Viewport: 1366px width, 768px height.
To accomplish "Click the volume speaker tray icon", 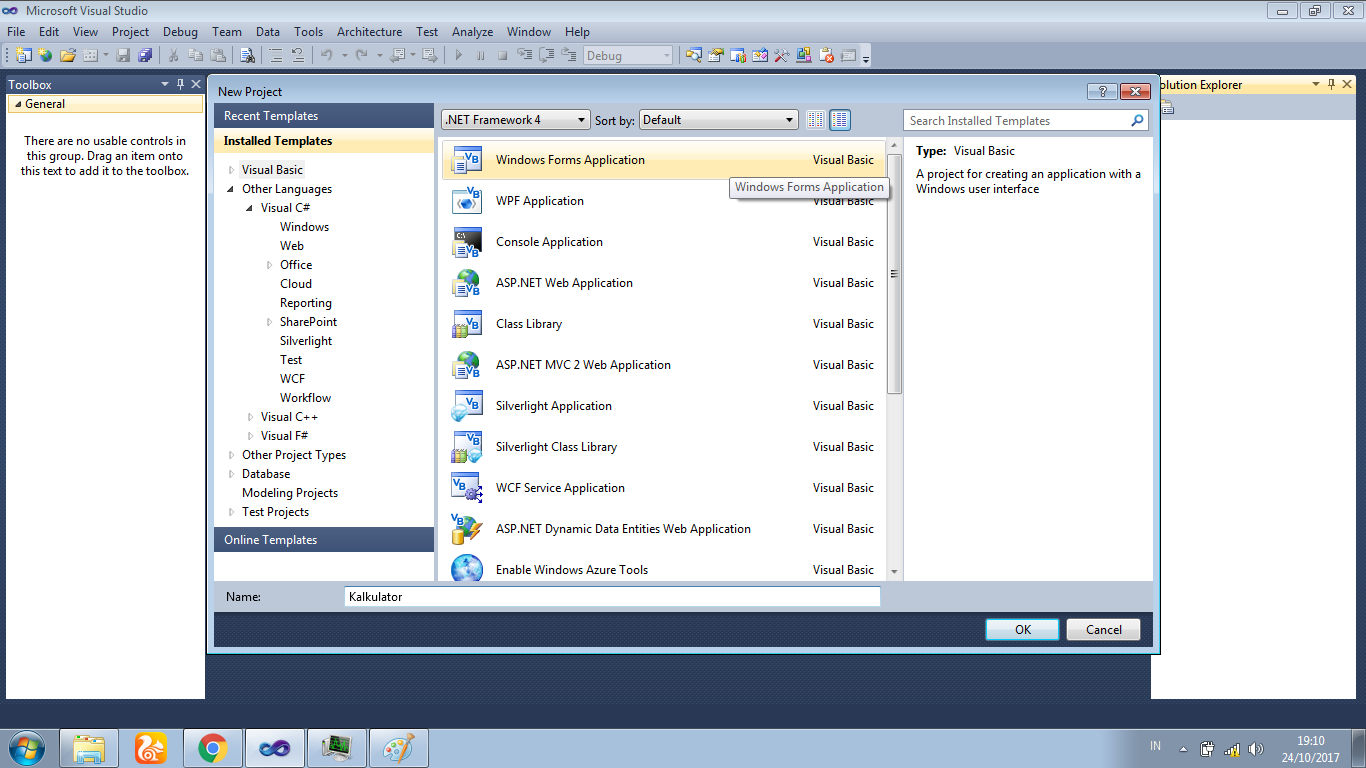I will [1256, 748].
